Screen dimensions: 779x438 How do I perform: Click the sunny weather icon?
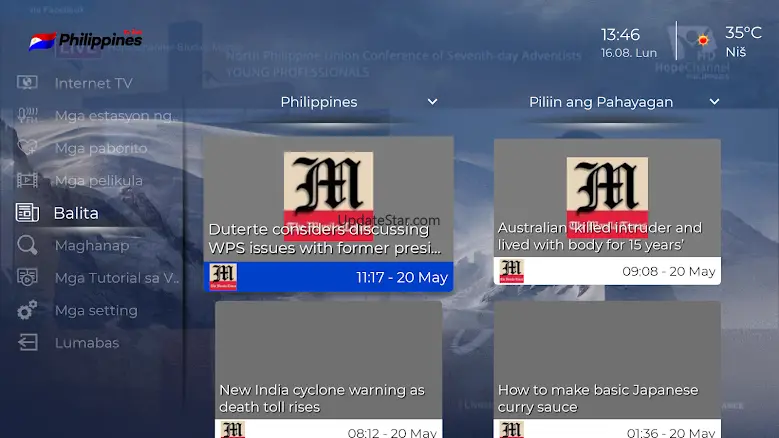tap(702, 40)
